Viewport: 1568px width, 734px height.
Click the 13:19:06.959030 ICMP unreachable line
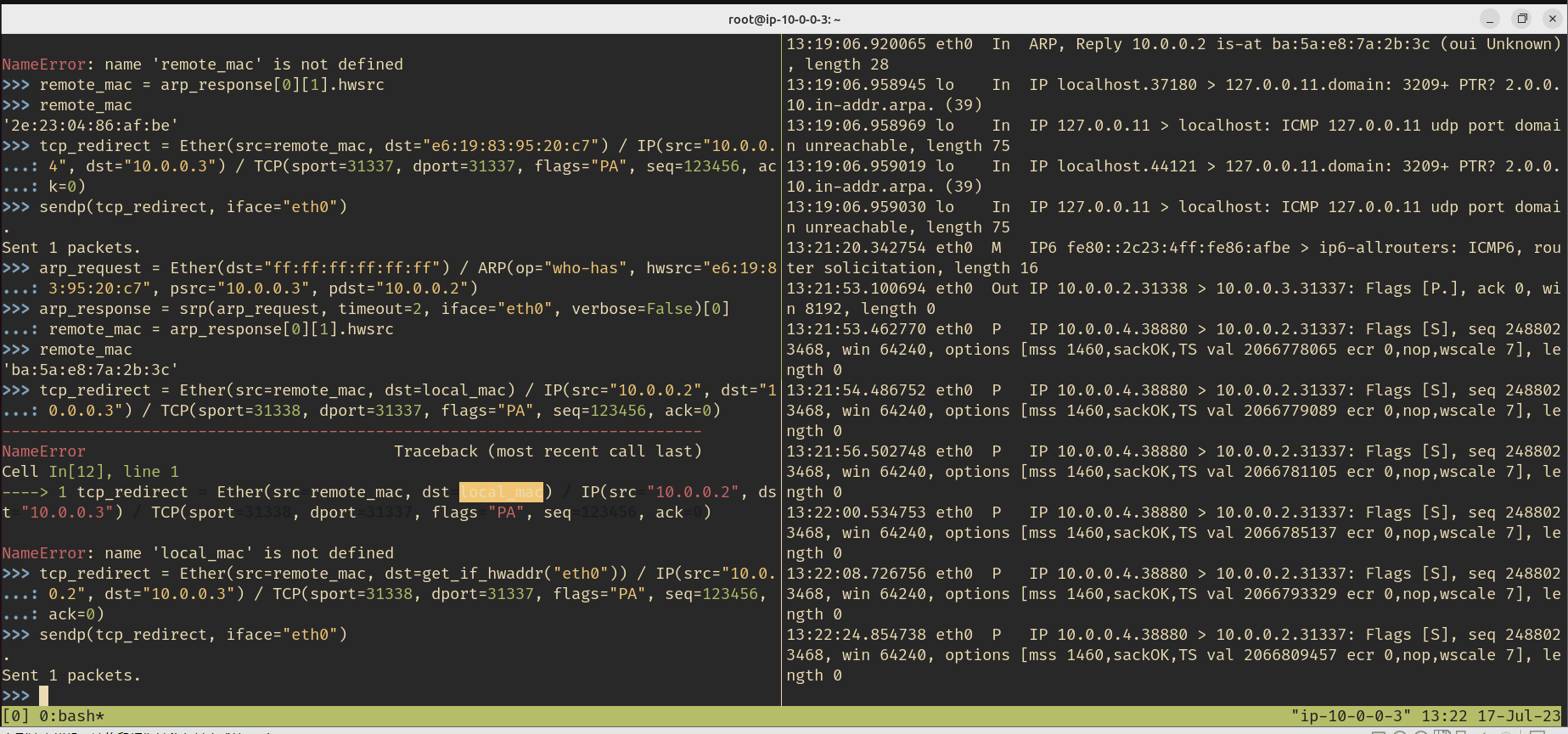click(1172, 217)
